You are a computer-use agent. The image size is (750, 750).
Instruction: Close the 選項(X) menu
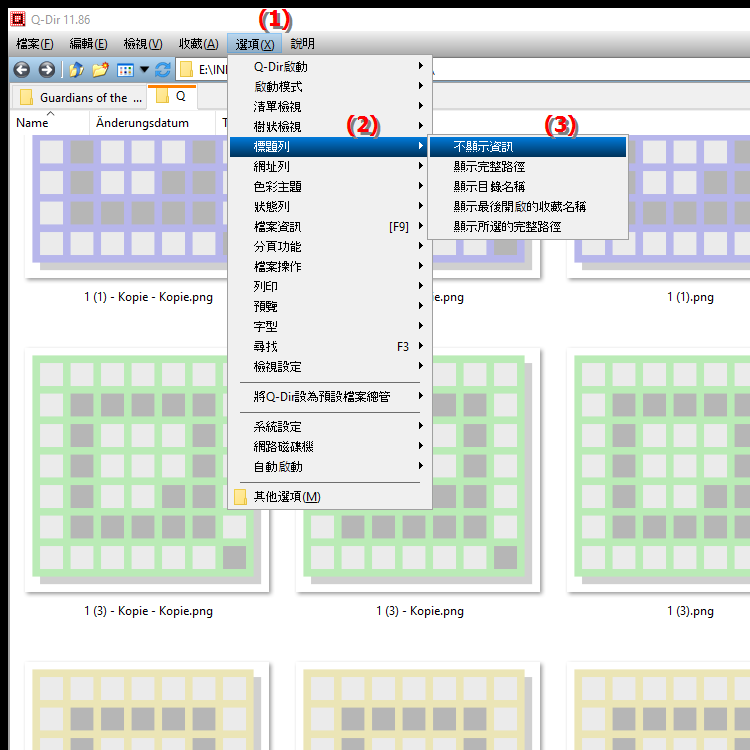(254, 44)
